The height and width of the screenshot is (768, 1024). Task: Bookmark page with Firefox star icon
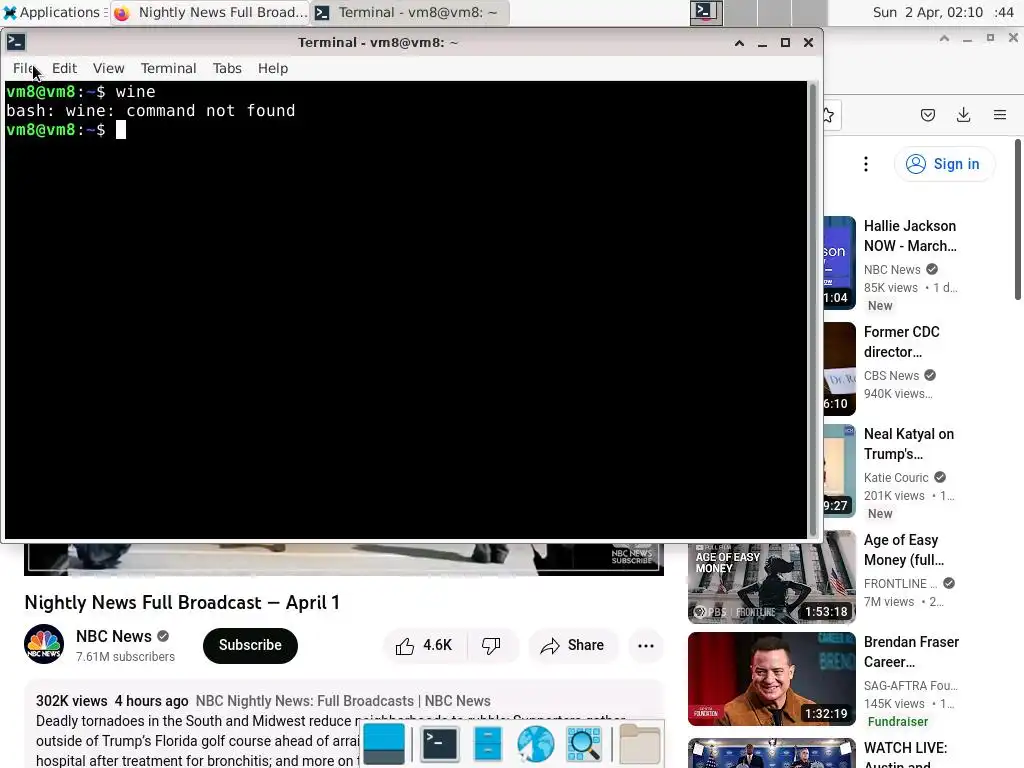click(x=828, y=116)
